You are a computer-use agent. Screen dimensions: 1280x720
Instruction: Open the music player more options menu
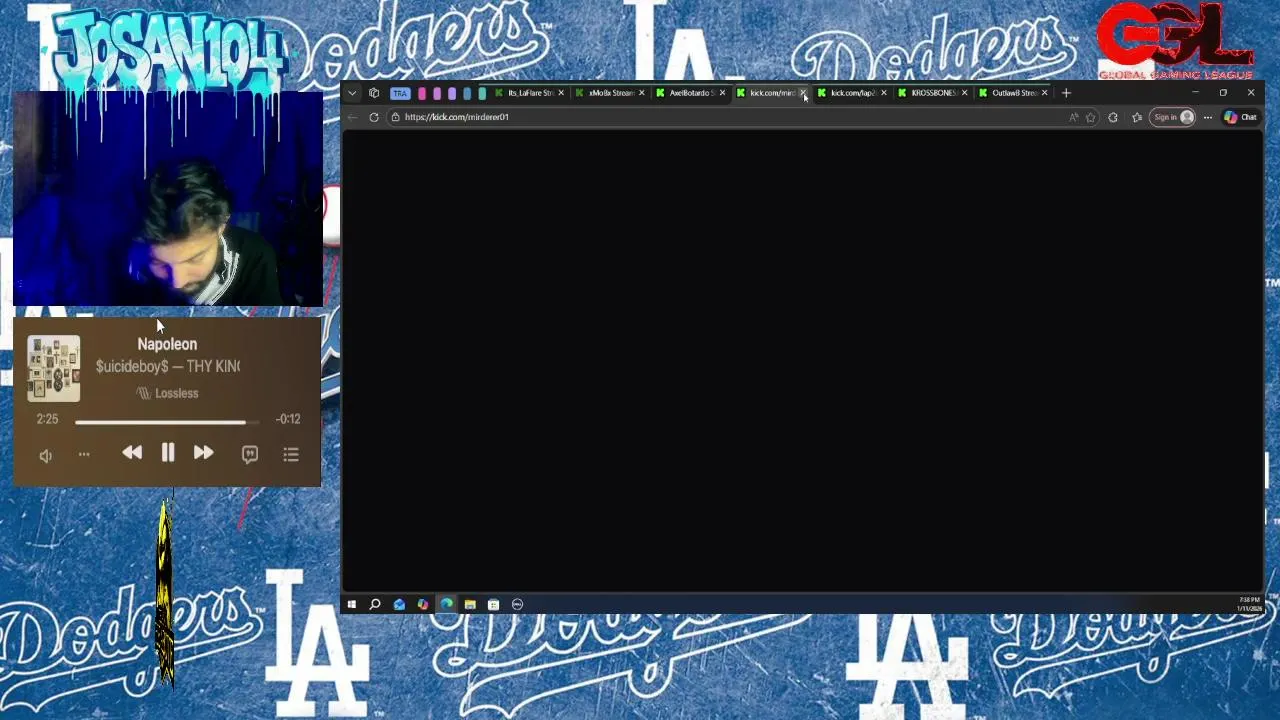coord(84,455)
